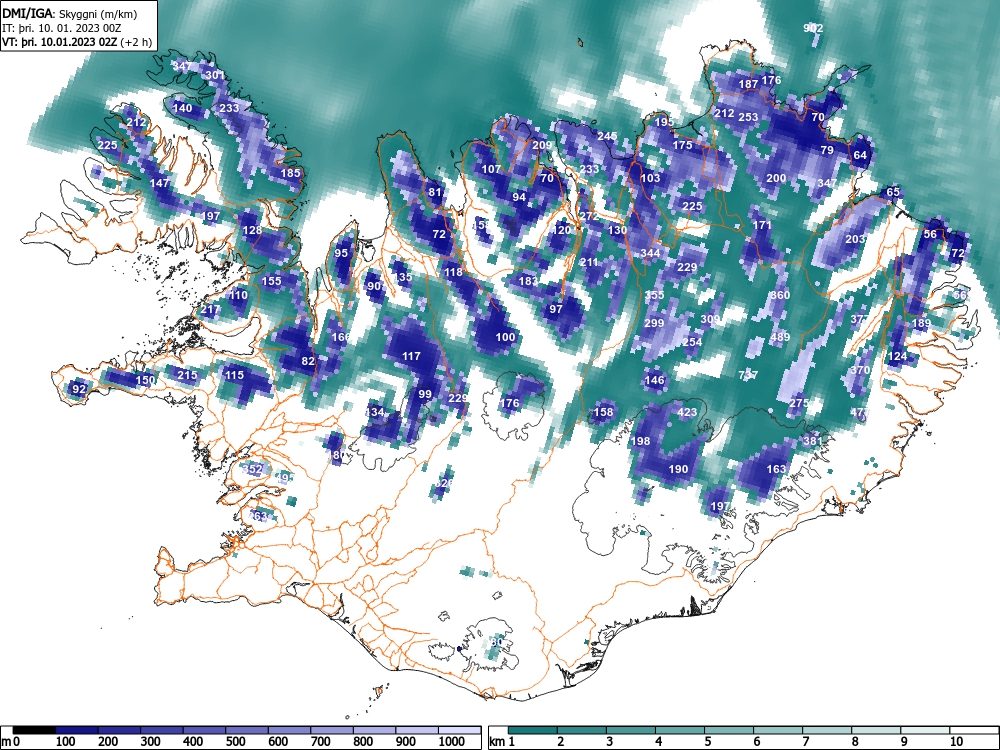Click visibility value 195 on the map
This screenshot has width=1000, height=750.
coord(664,122)
